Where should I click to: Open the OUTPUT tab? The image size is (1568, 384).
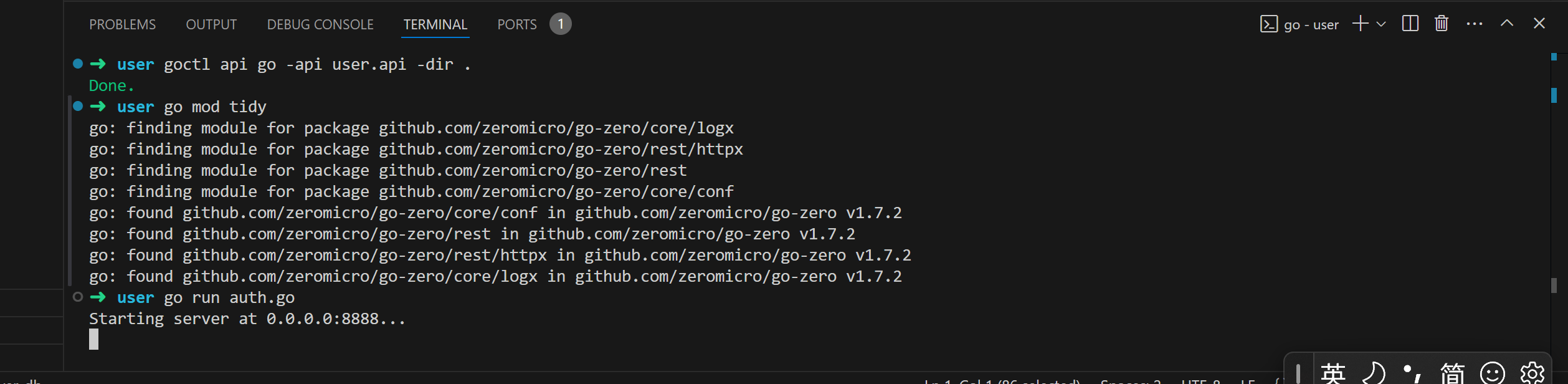pos(211,24)
